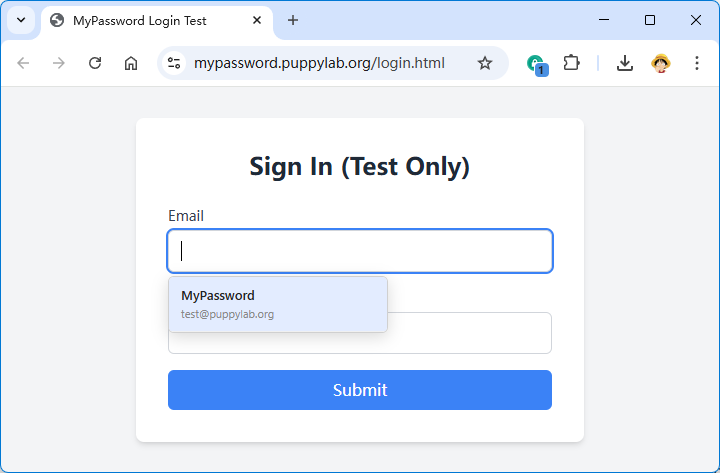The image size is (720, 473).
Task: Open the tab search dropdown
Action: pyautogui.click(x=21, y=20)
